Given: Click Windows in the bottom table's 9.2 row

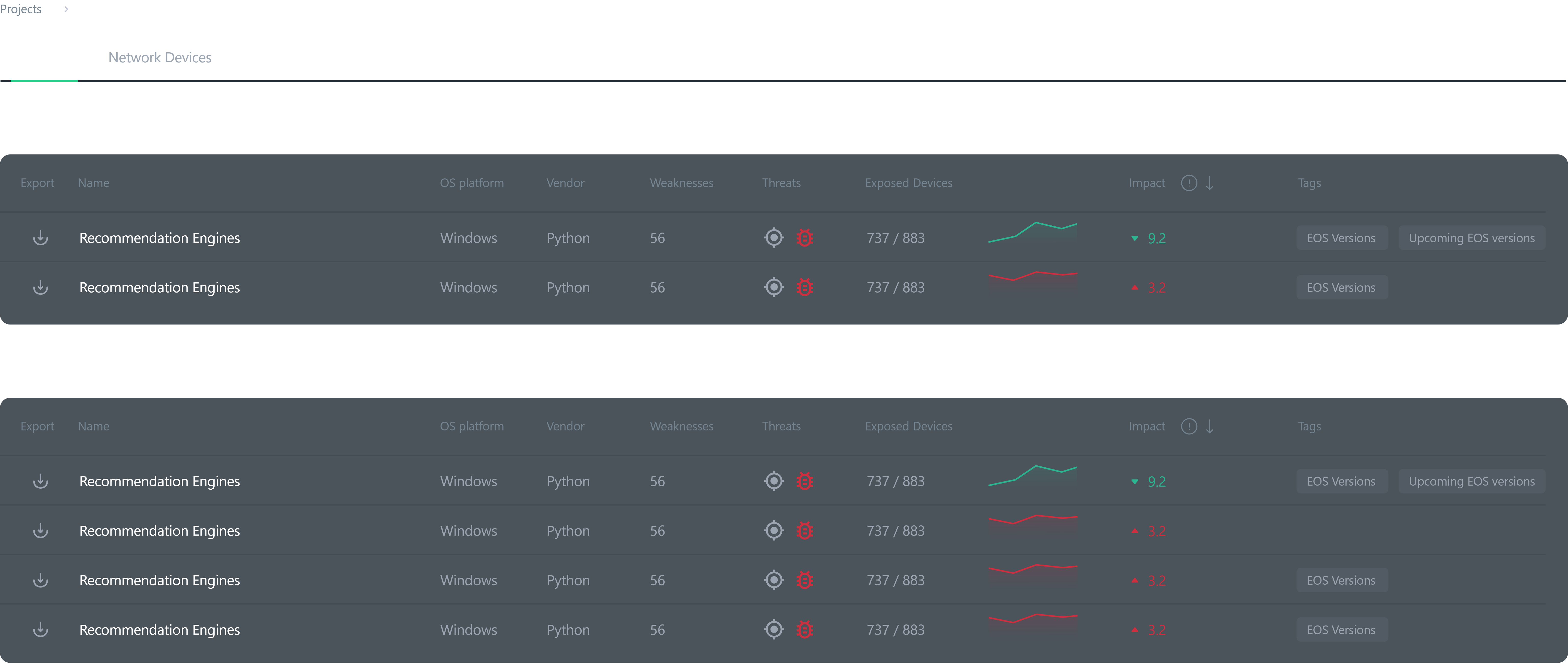Looking at the screenshot, I should 469,481.
